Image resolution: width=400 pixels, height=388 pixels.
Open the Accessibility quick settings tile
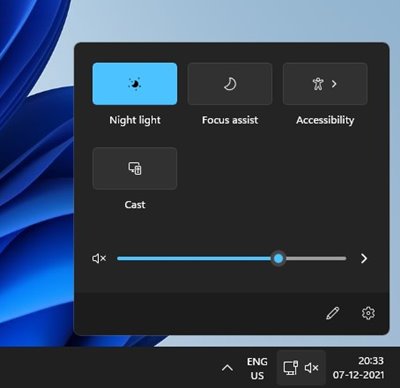click(x=325, y=84)
